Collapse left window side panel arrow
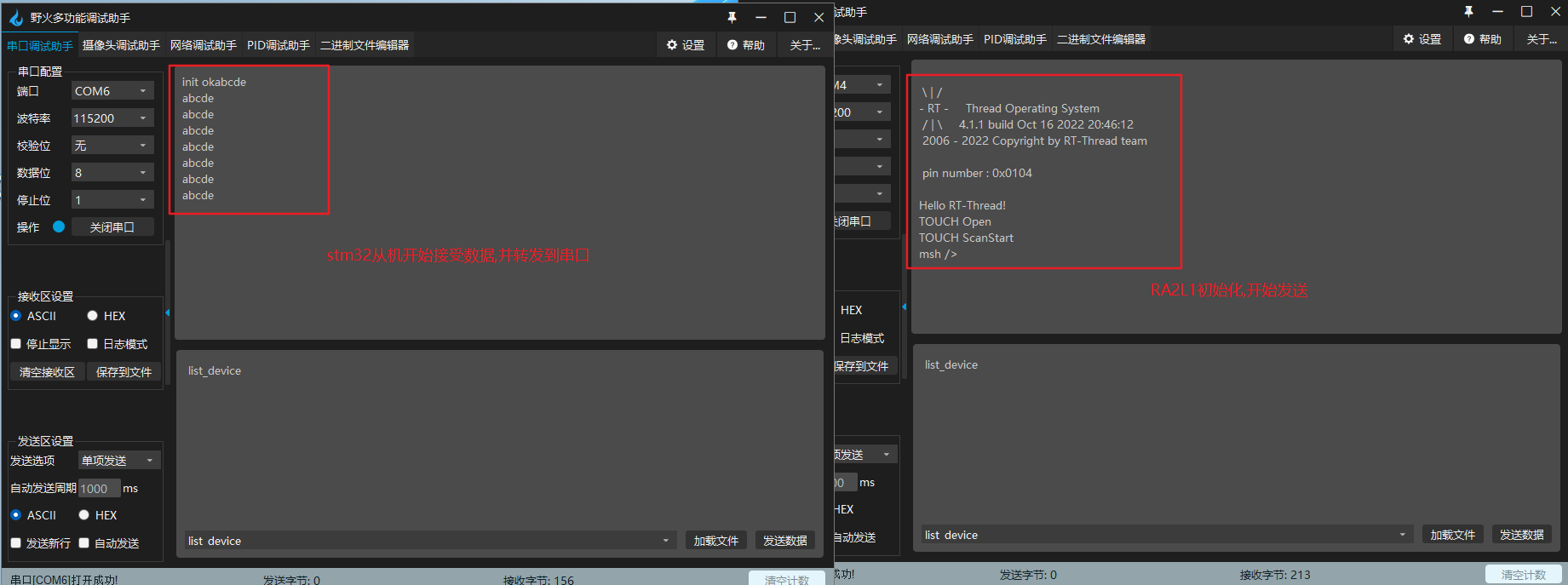1568x585 pixels. pos(168,313)
